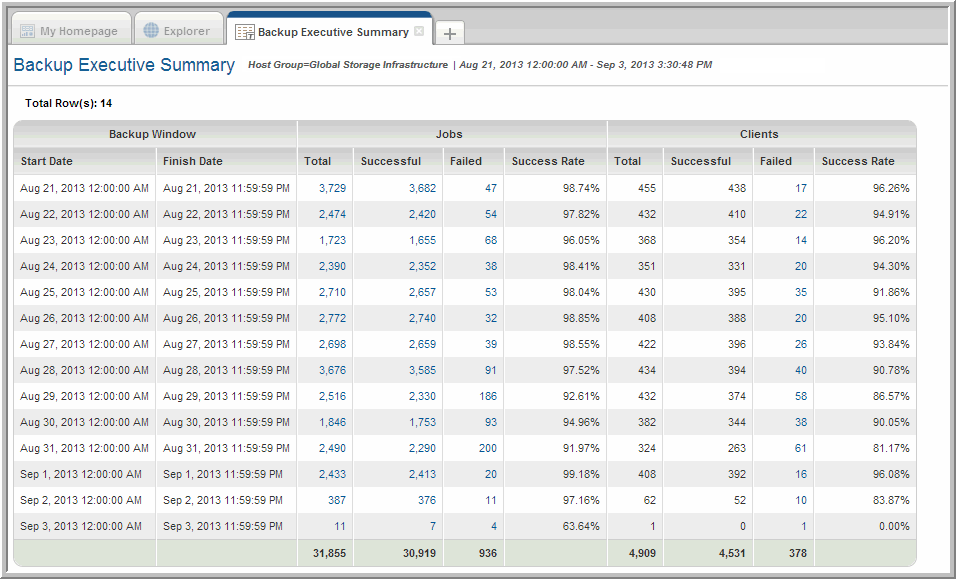Open the 200 failed jobs link for Aug 31

pyautogui.click(x=487, y=448)
